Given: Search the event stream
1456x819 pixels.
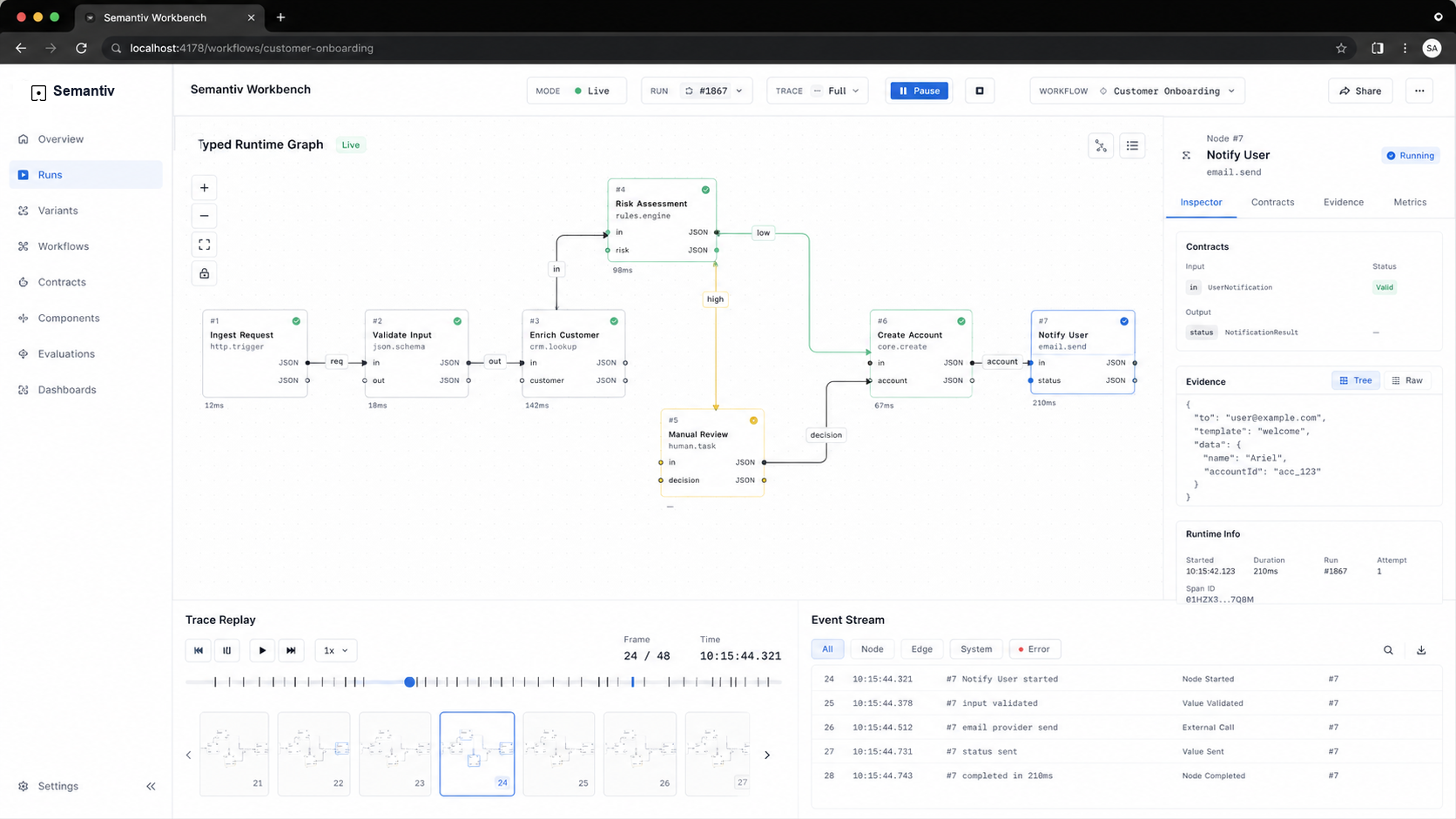Looking at the screenshot, I should pos(1388,650).
